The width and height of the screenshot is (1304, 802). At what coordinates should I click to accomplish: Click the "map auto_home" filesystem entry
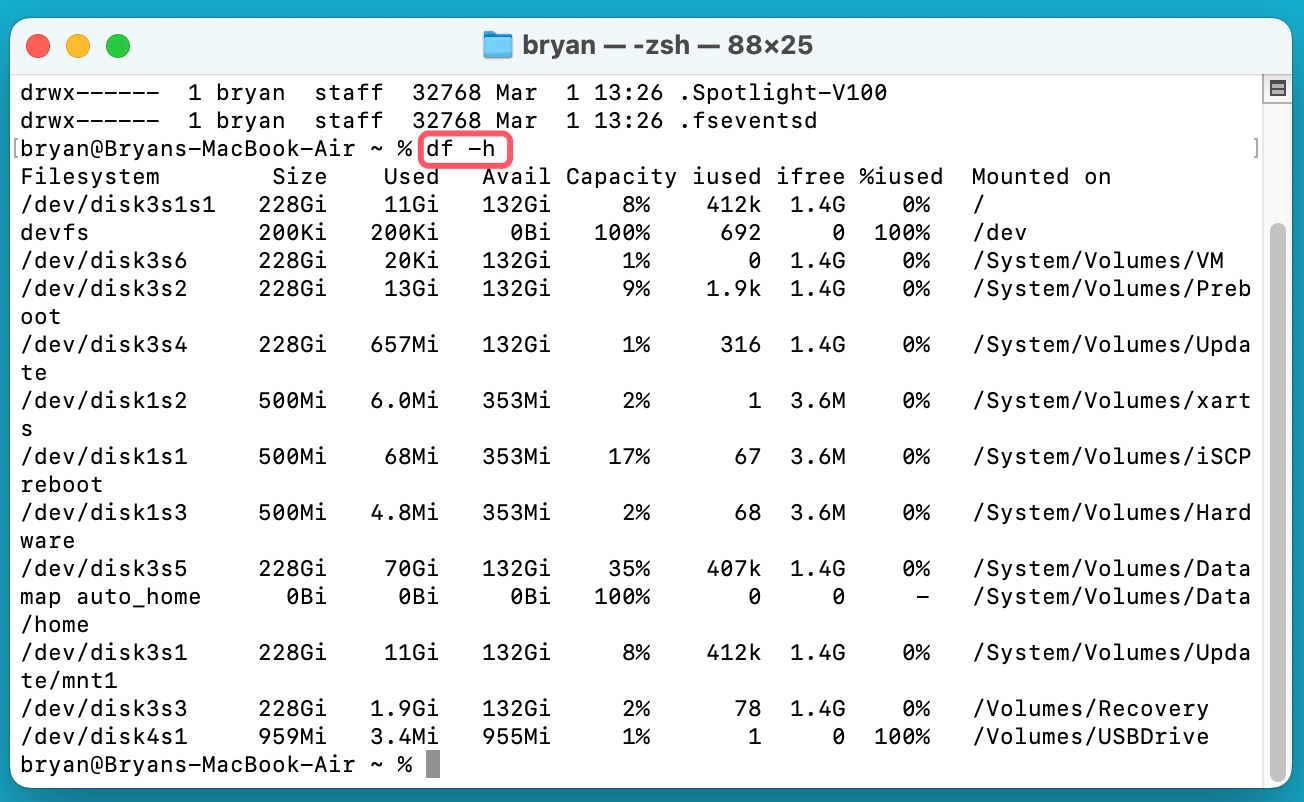pyautogui.click(x=110, y=597)
